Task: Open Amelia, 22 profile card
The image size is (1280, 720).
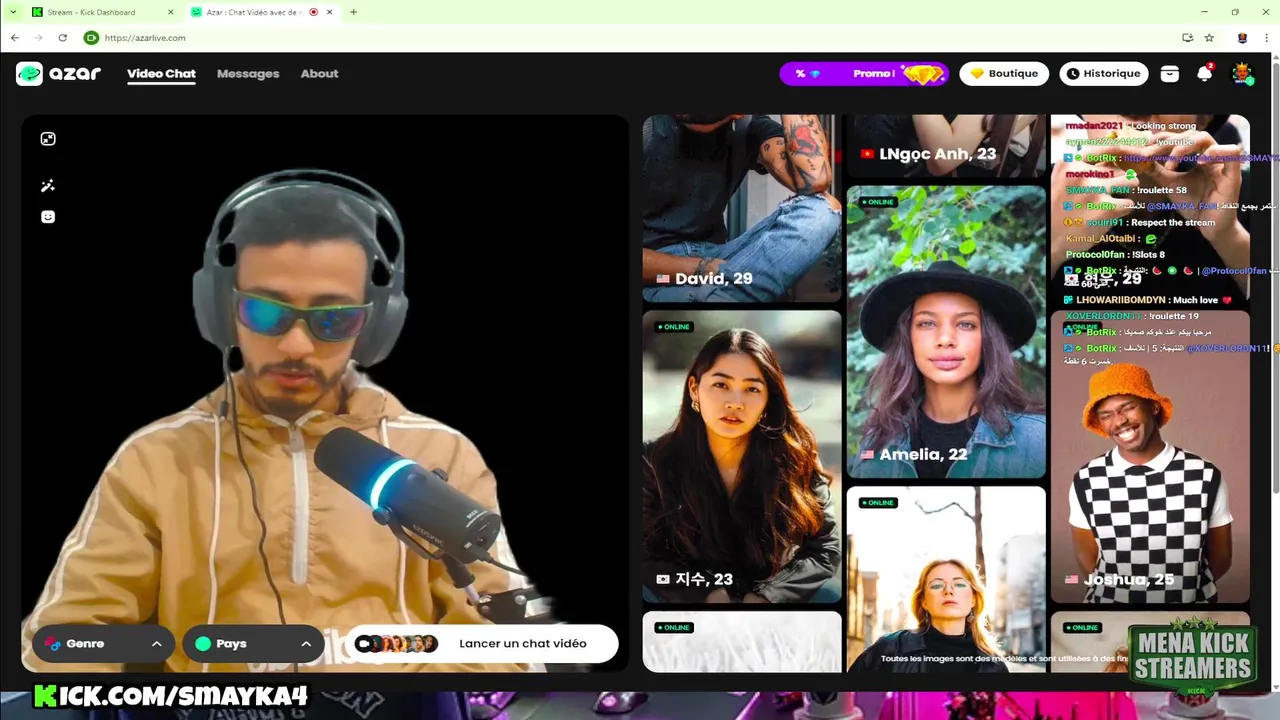Action: (x=946, y=332)
